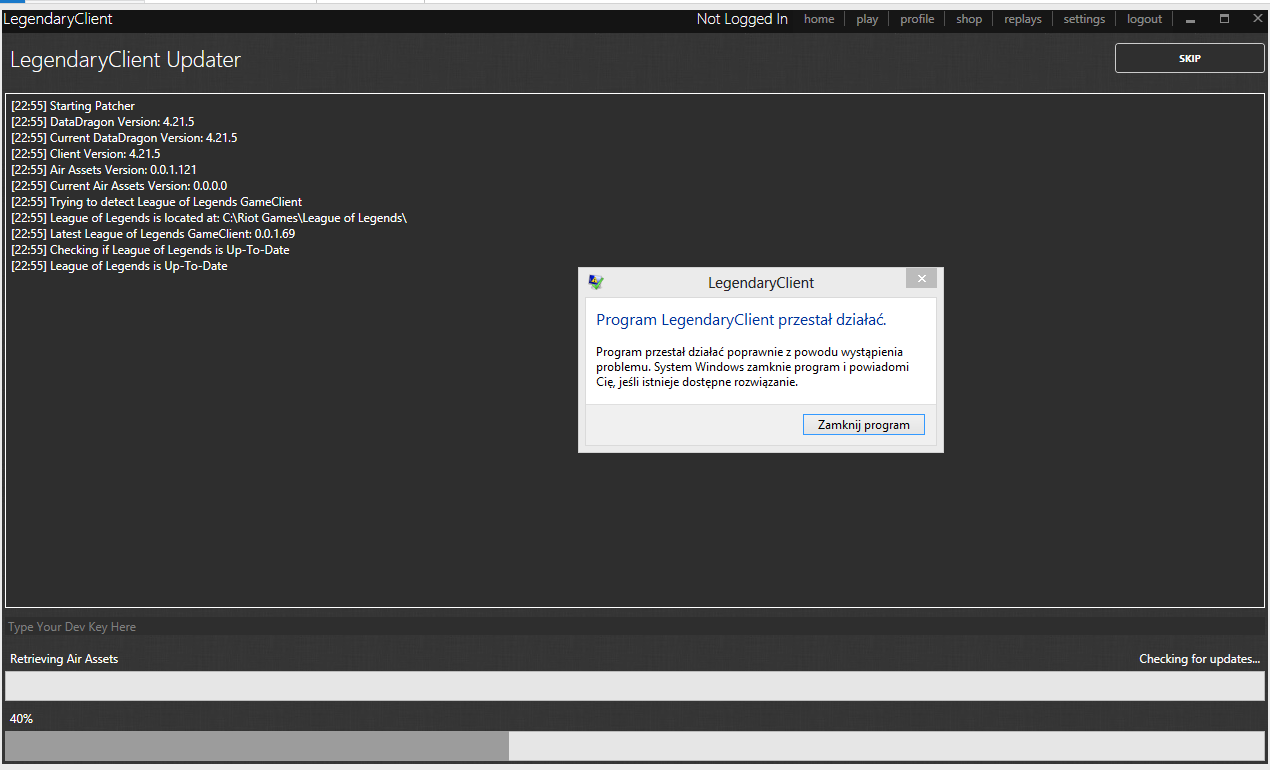The height and width of the screenshot is (770, 1270).
Task: Click the Retrieving Air Assets progress bar
Action: click(x=635, y=686)
